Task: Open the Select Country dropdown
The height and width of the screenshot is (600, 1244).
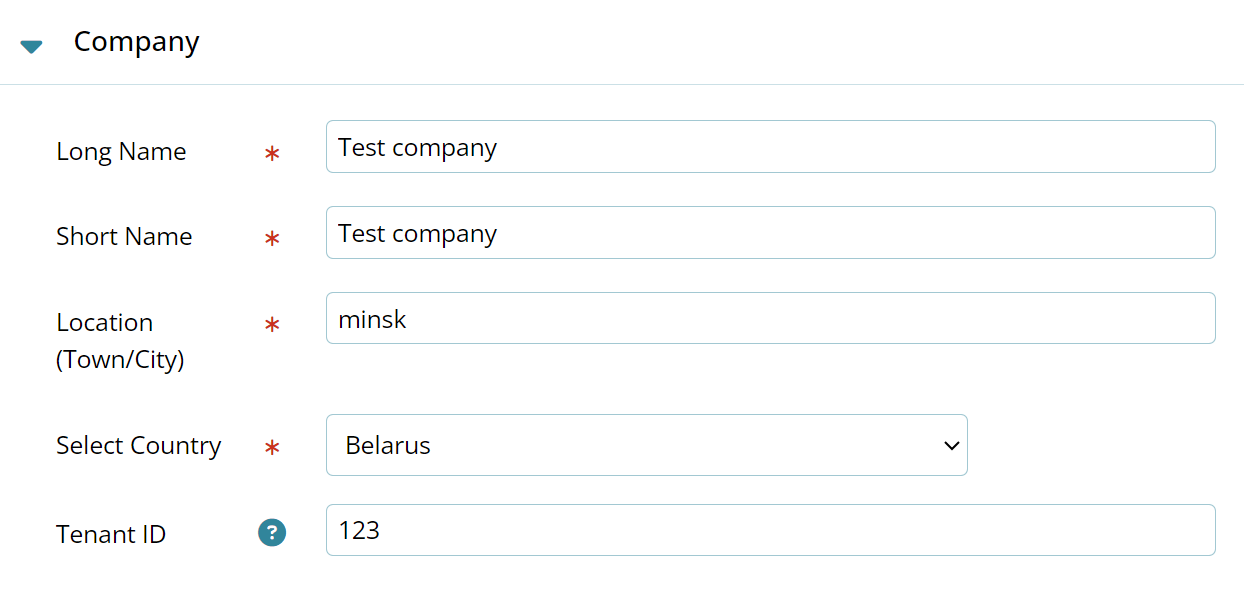Action: pos(647,445)
